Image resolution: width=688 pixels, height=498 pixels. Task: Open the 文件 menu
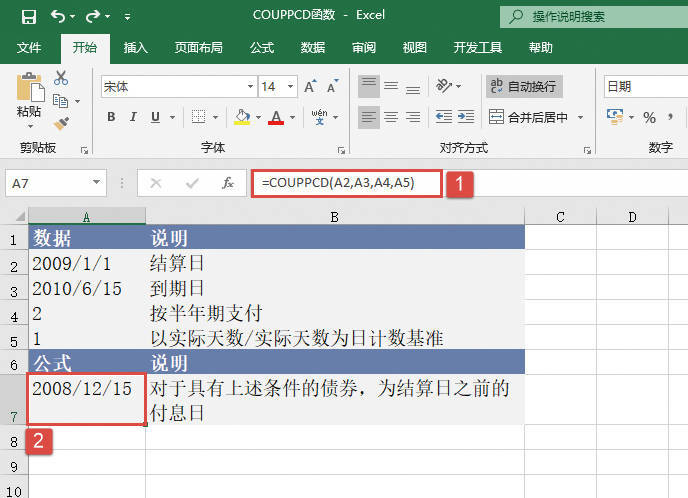[29, 48]
